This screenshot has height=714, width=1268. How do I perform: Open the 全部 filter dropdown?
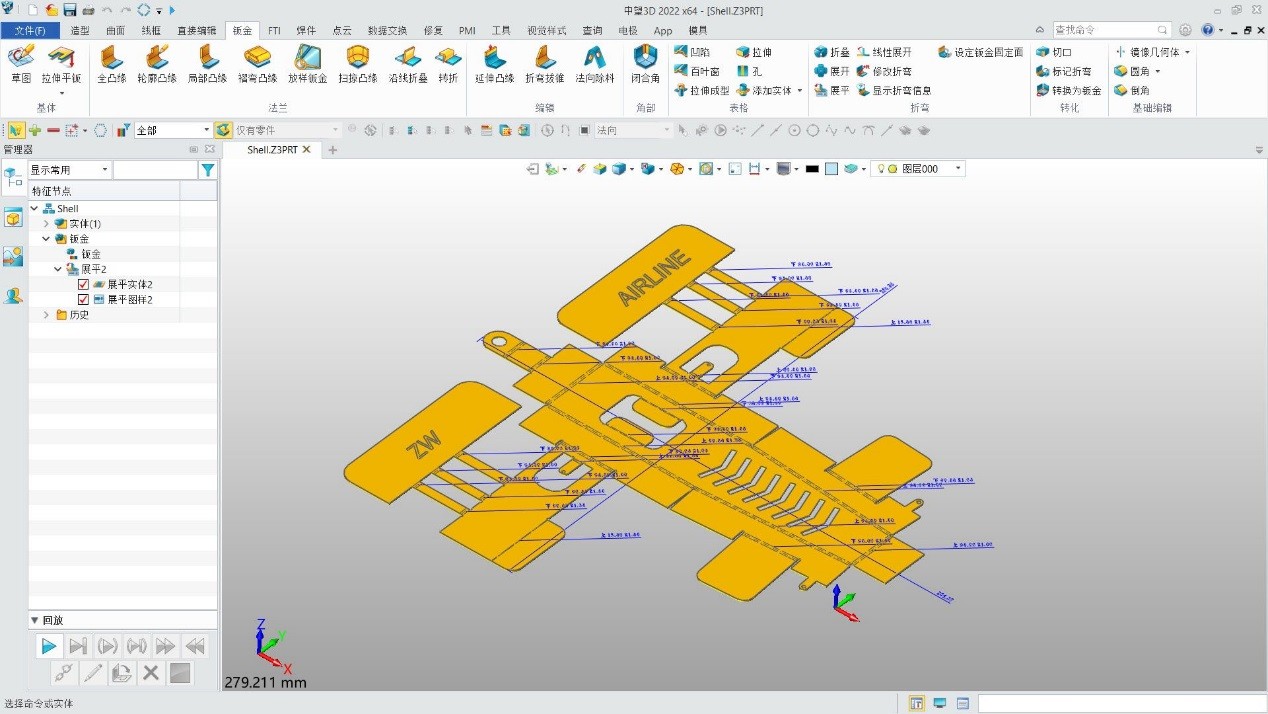point(205,129)
